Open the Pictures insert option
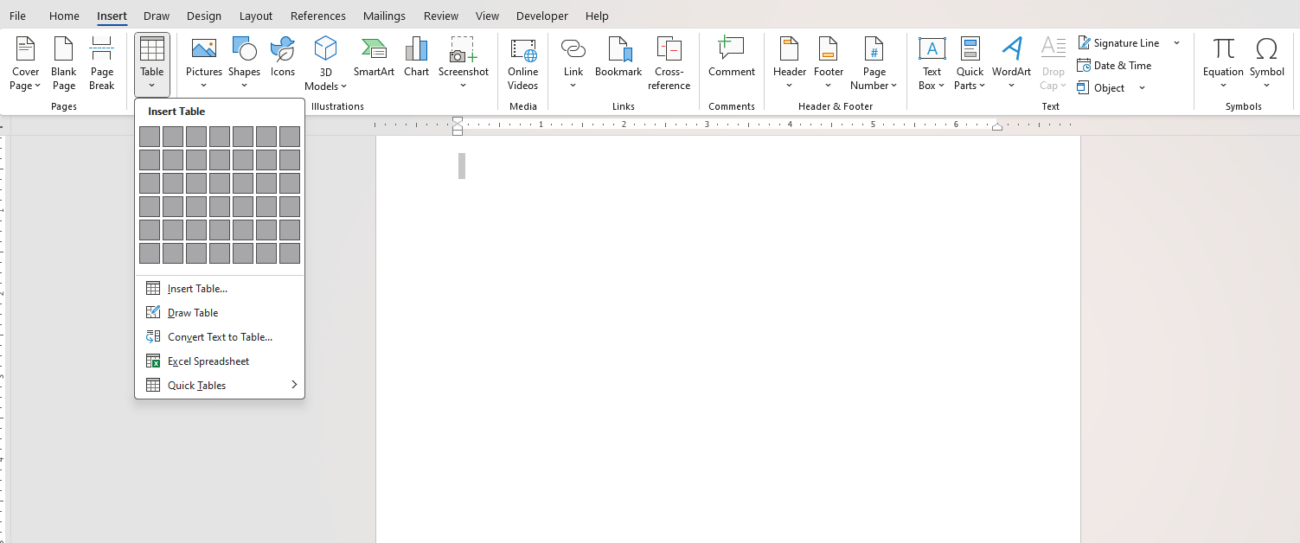Screen dimensions: 1300x543 204,64
